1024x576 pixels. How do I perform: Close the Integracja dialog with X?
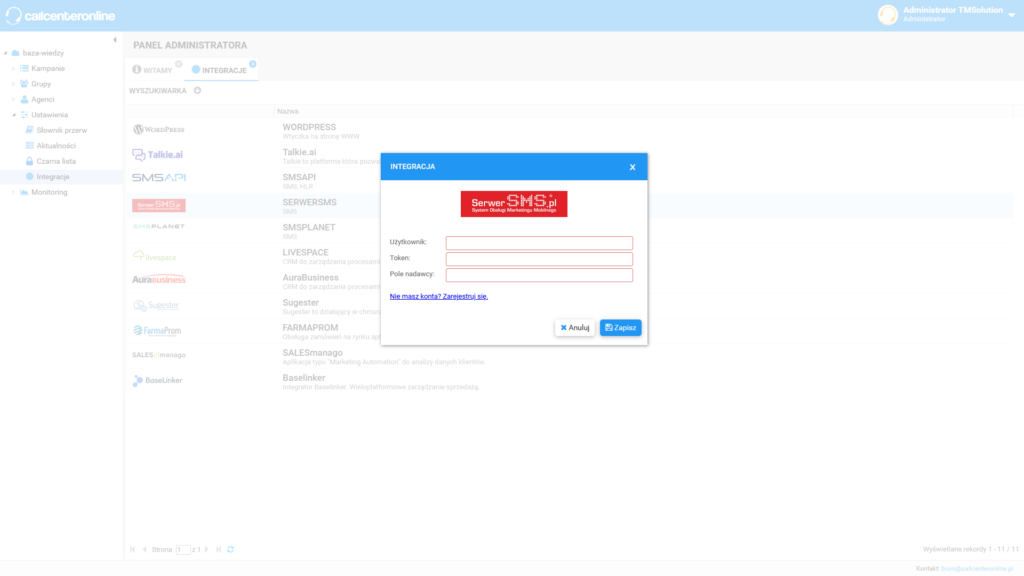(x=632, y=167)
